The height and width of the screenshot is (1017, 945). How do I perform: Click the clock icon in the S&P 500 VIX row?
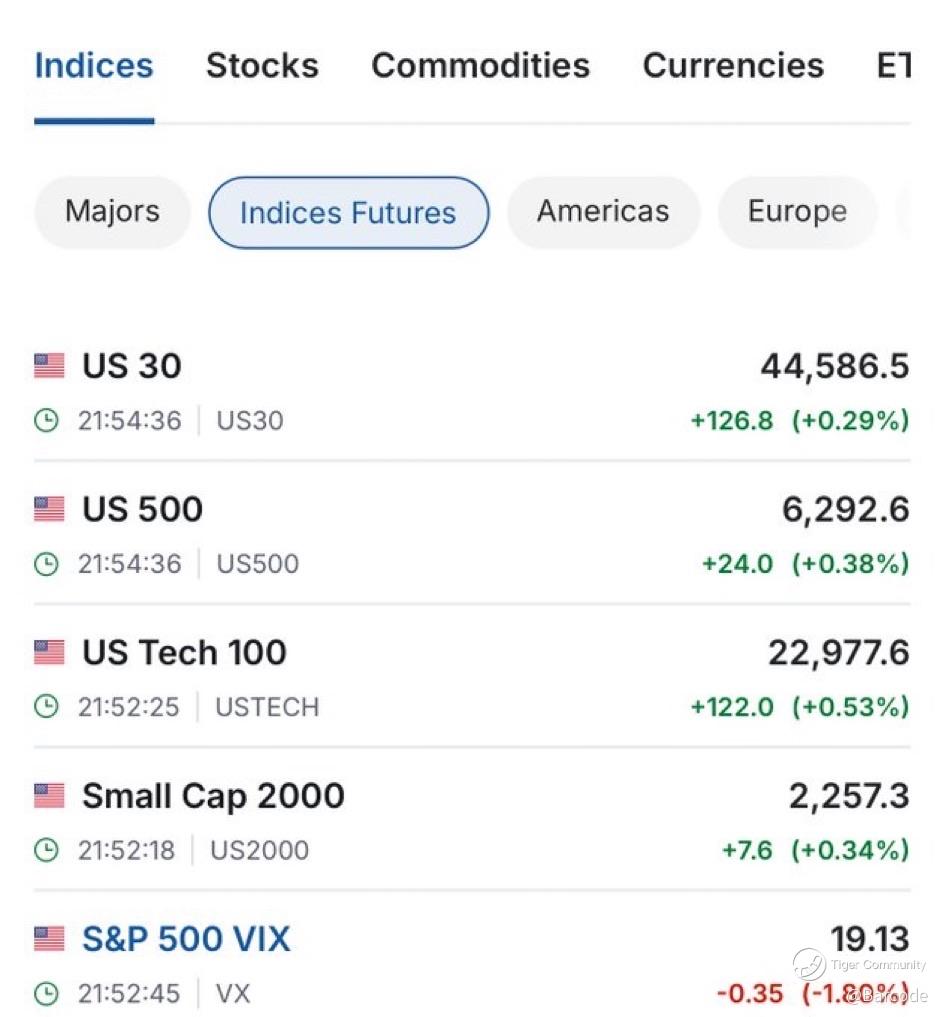pyautogui.click(x=47, y=993)
